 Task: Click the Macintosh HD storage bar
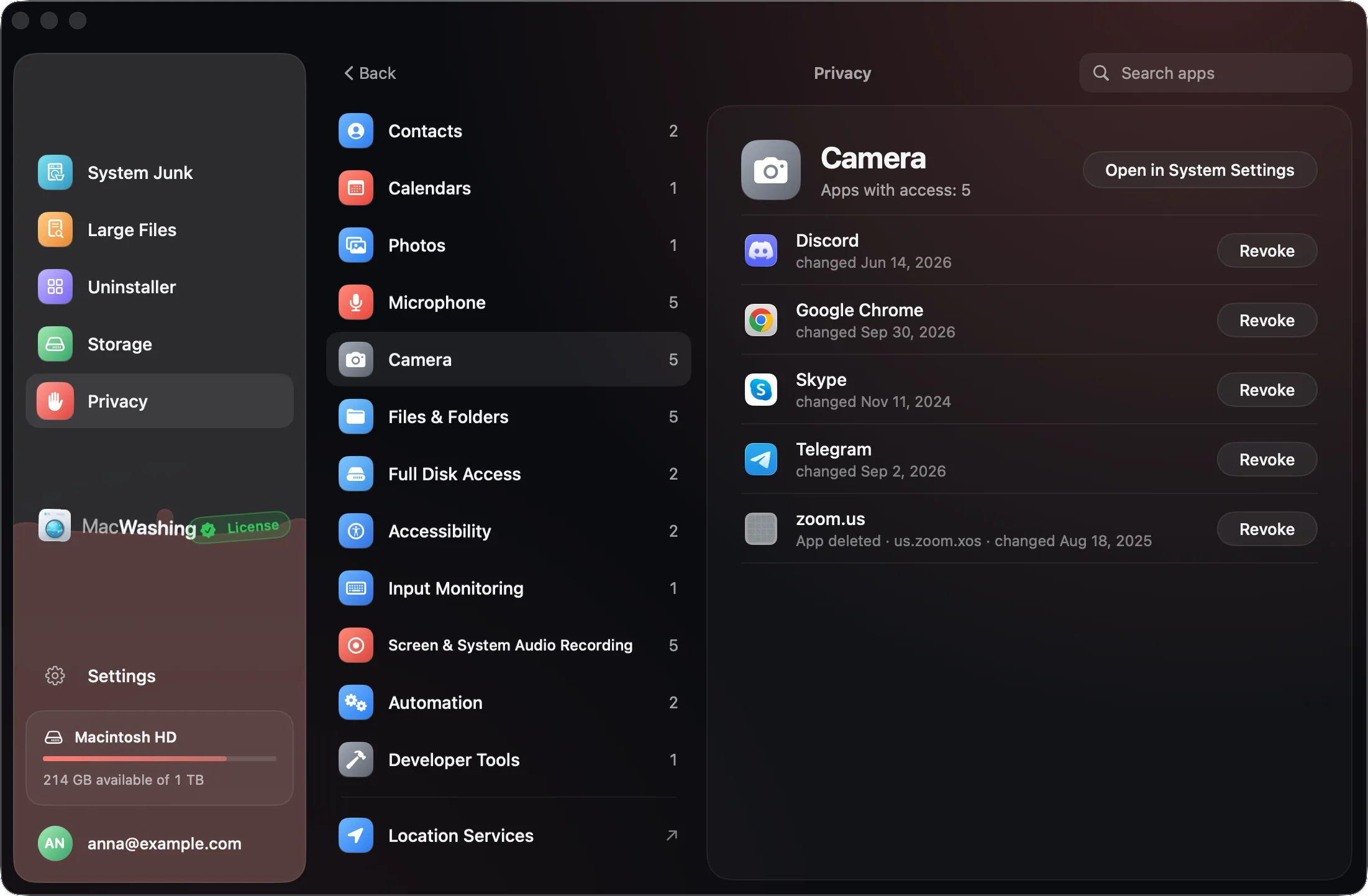click(160, 759)
